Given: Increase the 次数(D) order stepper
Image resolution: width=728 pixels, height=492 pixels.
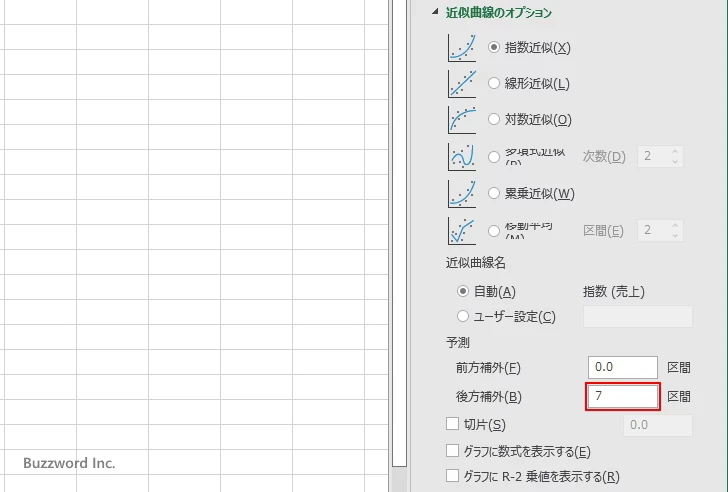Looking at the screenshot, I should click(675, 151).
